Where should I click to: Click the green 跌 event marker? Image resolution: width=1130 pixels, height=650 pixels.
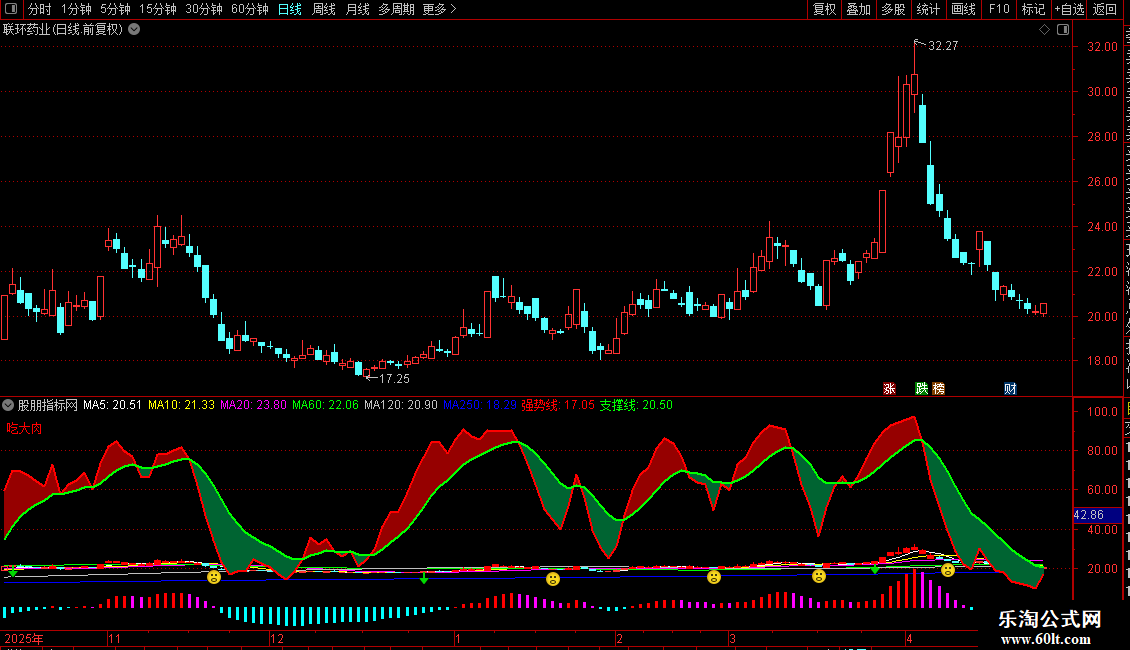tap(922, 388)
